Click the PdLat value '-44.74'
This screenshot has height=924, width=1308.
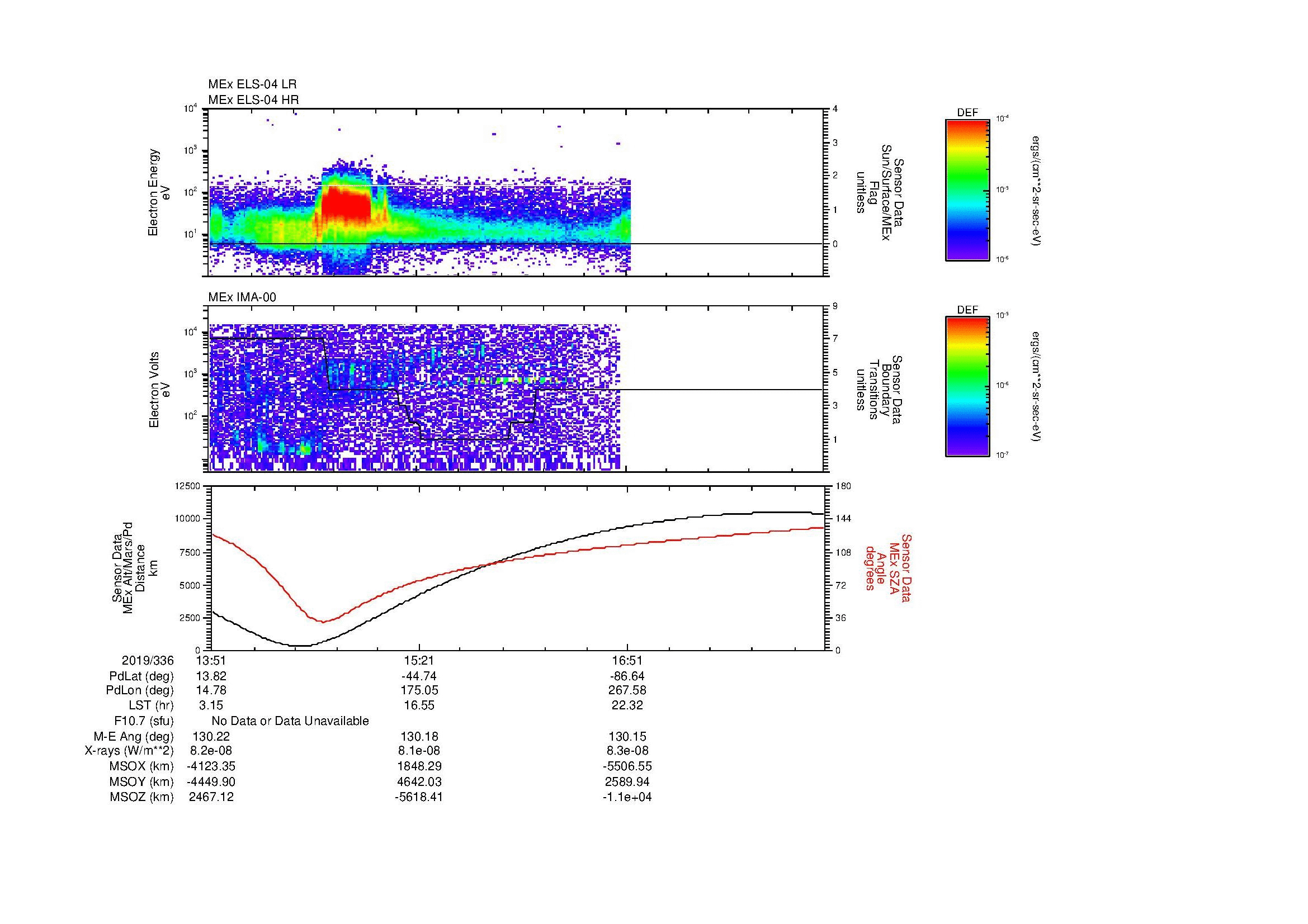coord(419,676)
